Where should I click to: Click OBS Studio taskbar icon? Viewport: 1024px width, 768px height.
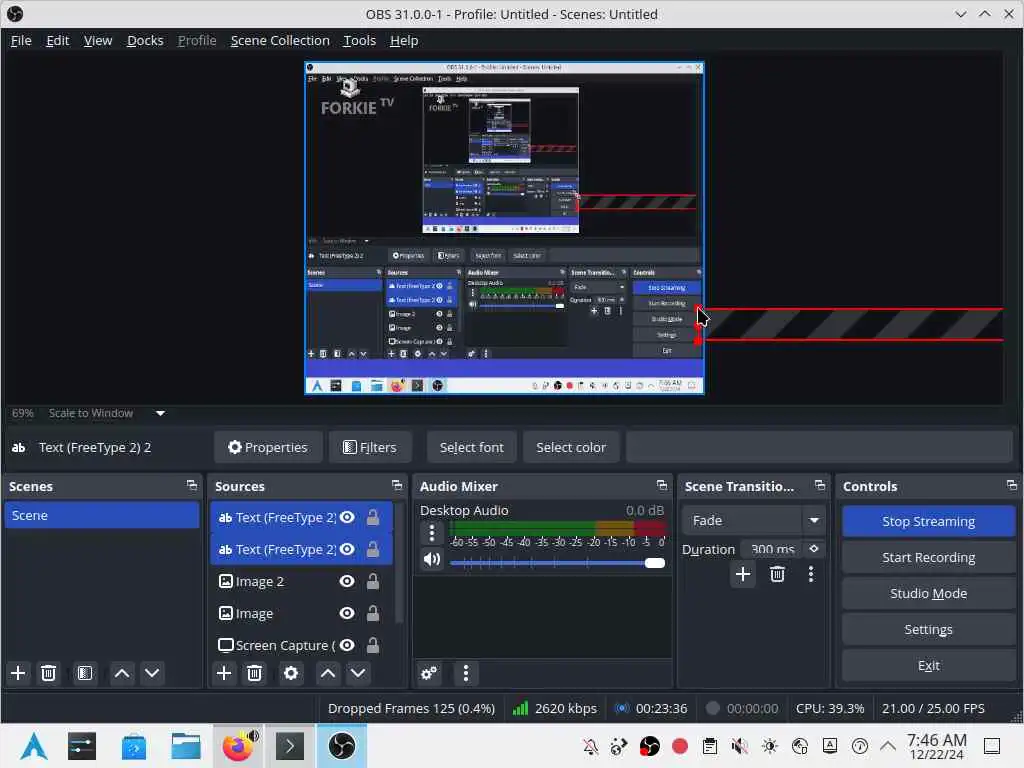[x=342, y=745]
